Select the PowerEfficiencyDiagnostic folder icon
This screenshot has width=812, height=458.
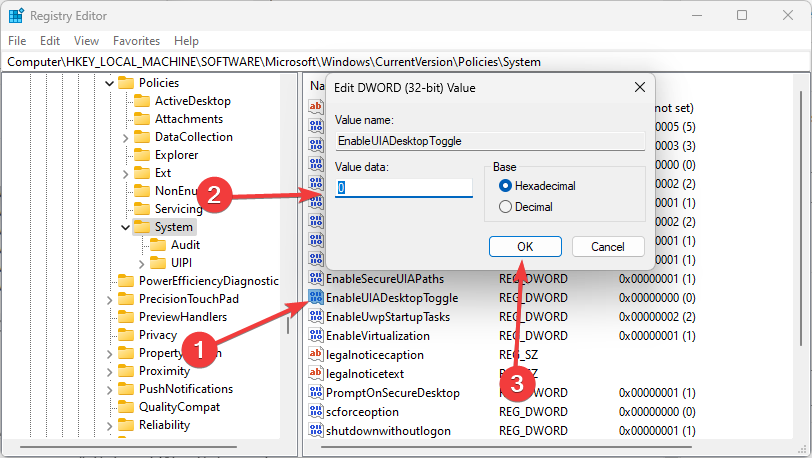pos(126,281)
